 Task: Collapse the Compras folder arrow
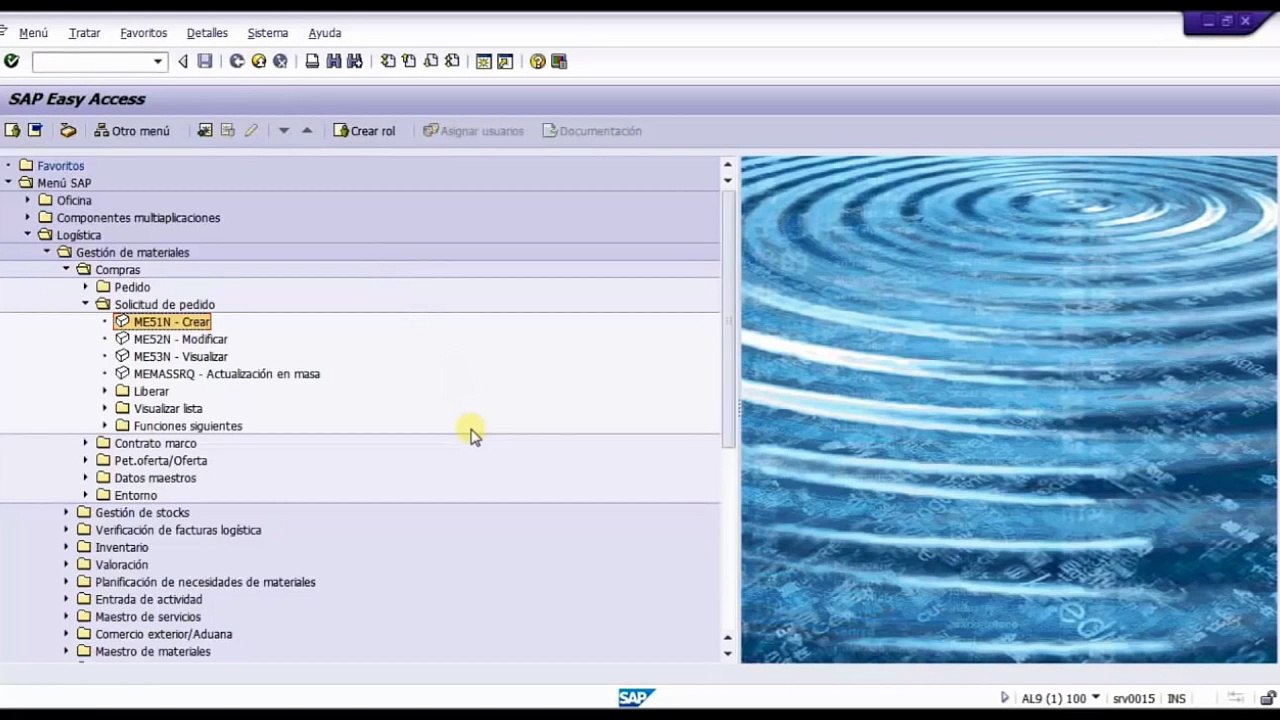click(x=66, y=269)
